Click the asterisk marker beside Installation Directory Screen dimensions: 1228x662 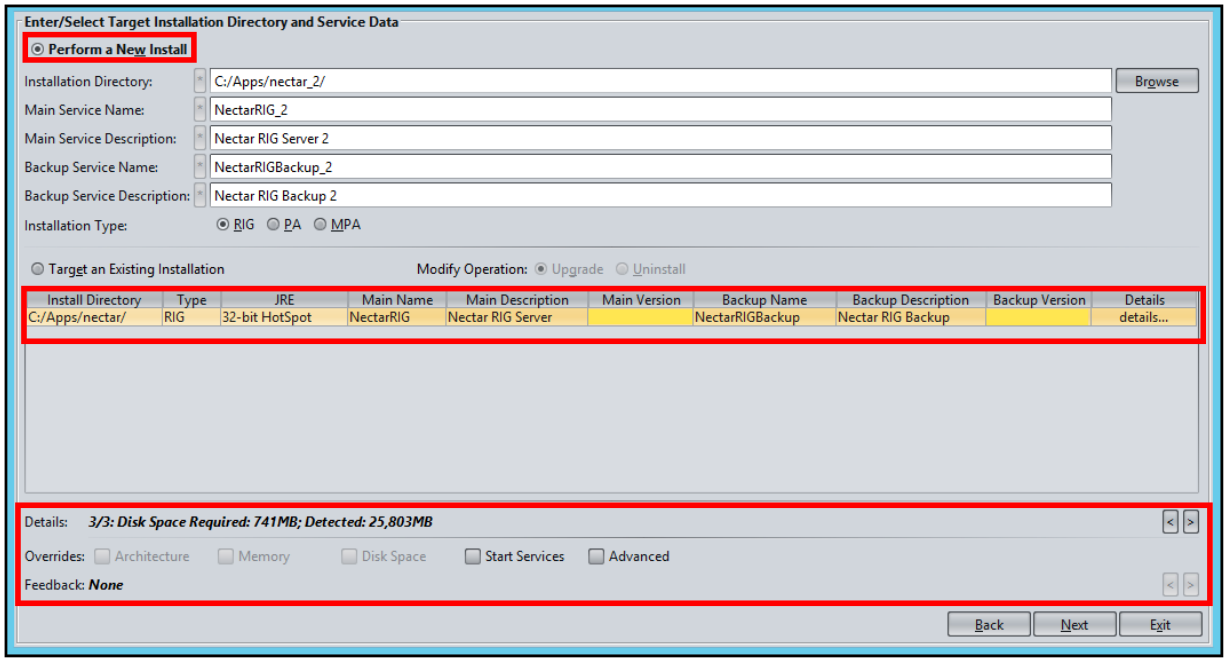[x=200, y=81]
